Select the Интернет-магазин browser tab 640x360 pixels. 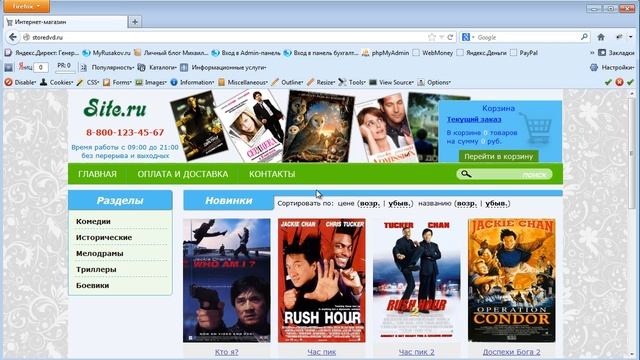click(65, 22)
